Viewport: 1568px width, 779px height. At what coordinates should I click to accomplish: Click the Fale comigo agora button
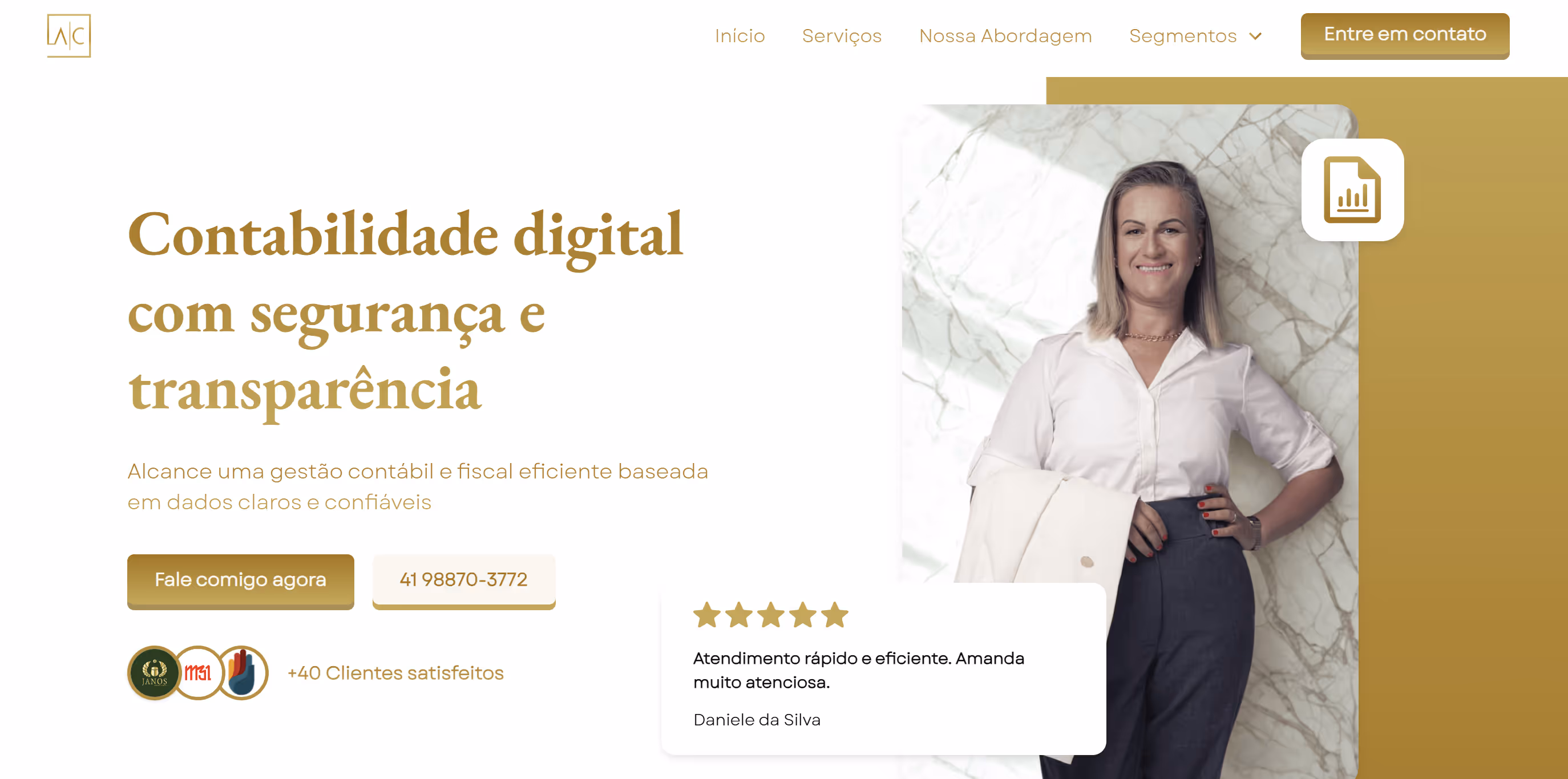240,581
